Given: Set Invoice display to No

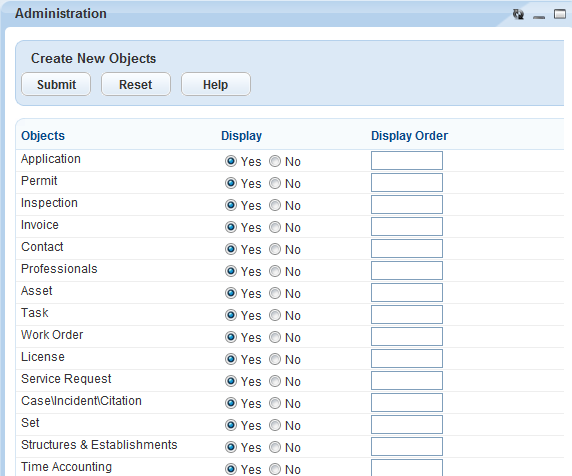Looking at the screenshot, I should click(x=275, y=227).
